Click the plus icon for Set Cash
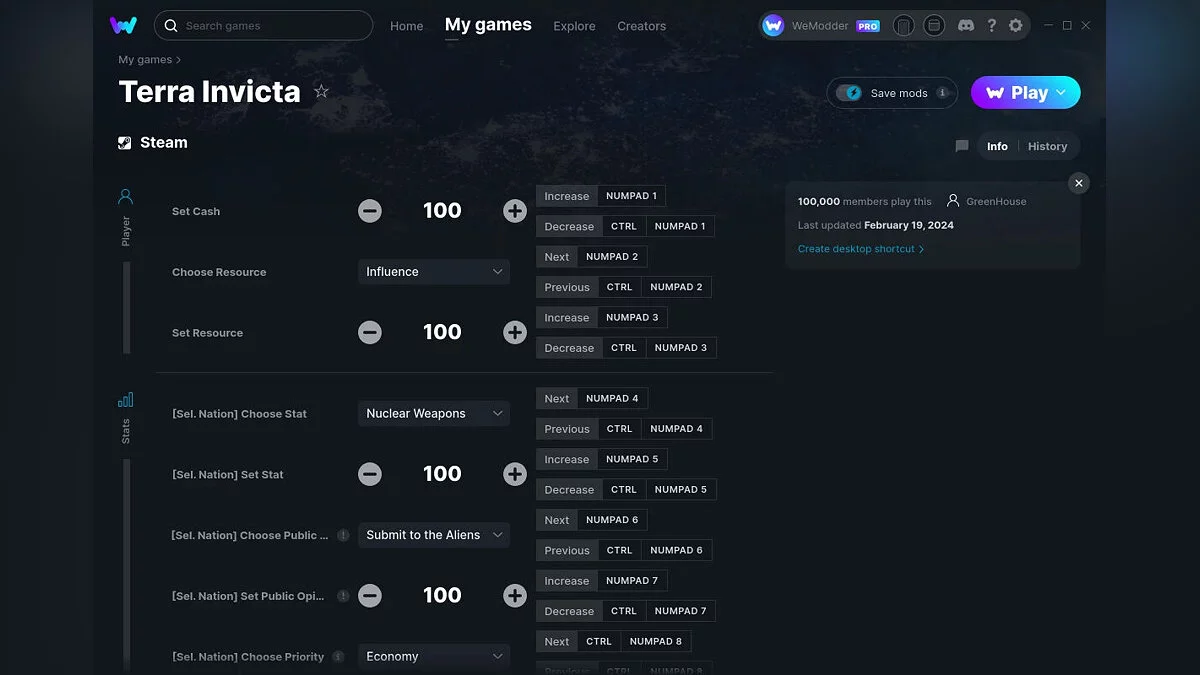1200x675 pixels. pos(515,211)
